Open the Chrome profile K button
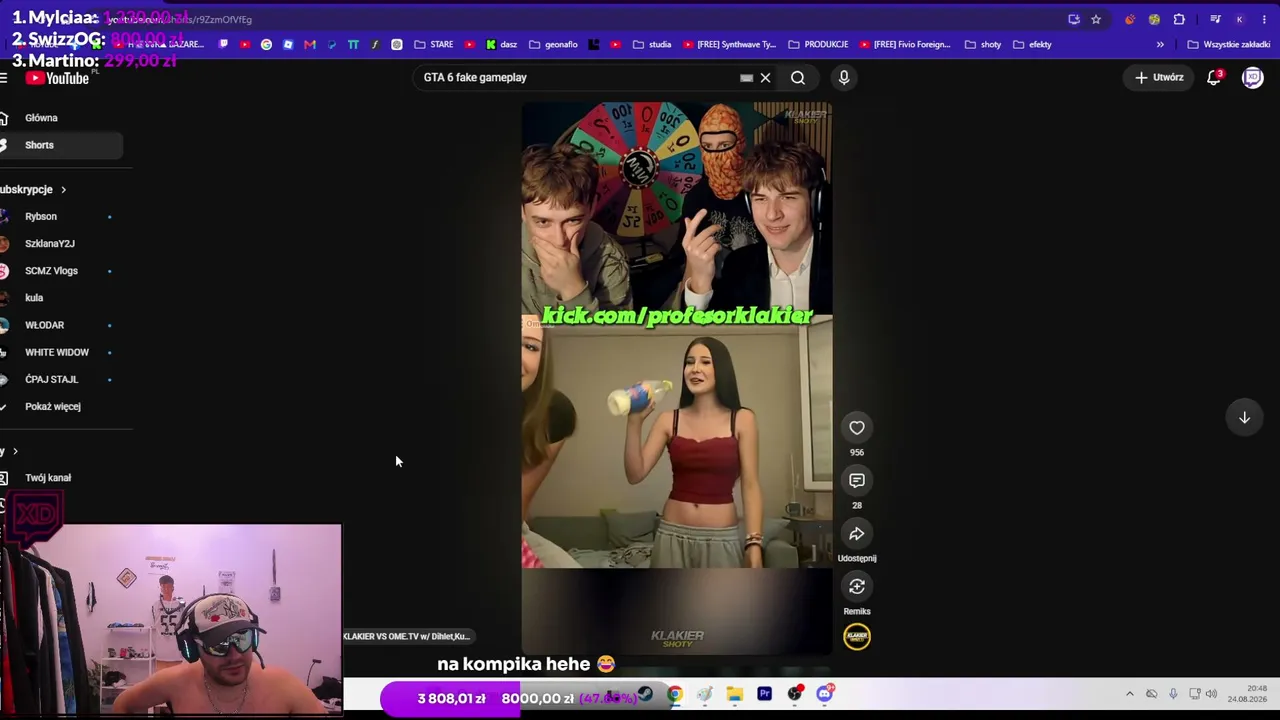This screenshot has height=720, width=1280. click(1239, 19)
